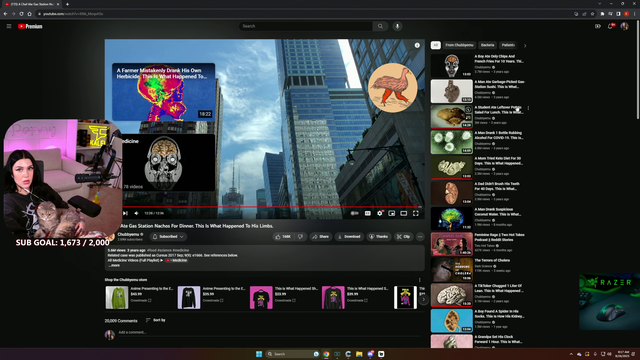Click the bird channel end-screen circle

click(392, 87)
